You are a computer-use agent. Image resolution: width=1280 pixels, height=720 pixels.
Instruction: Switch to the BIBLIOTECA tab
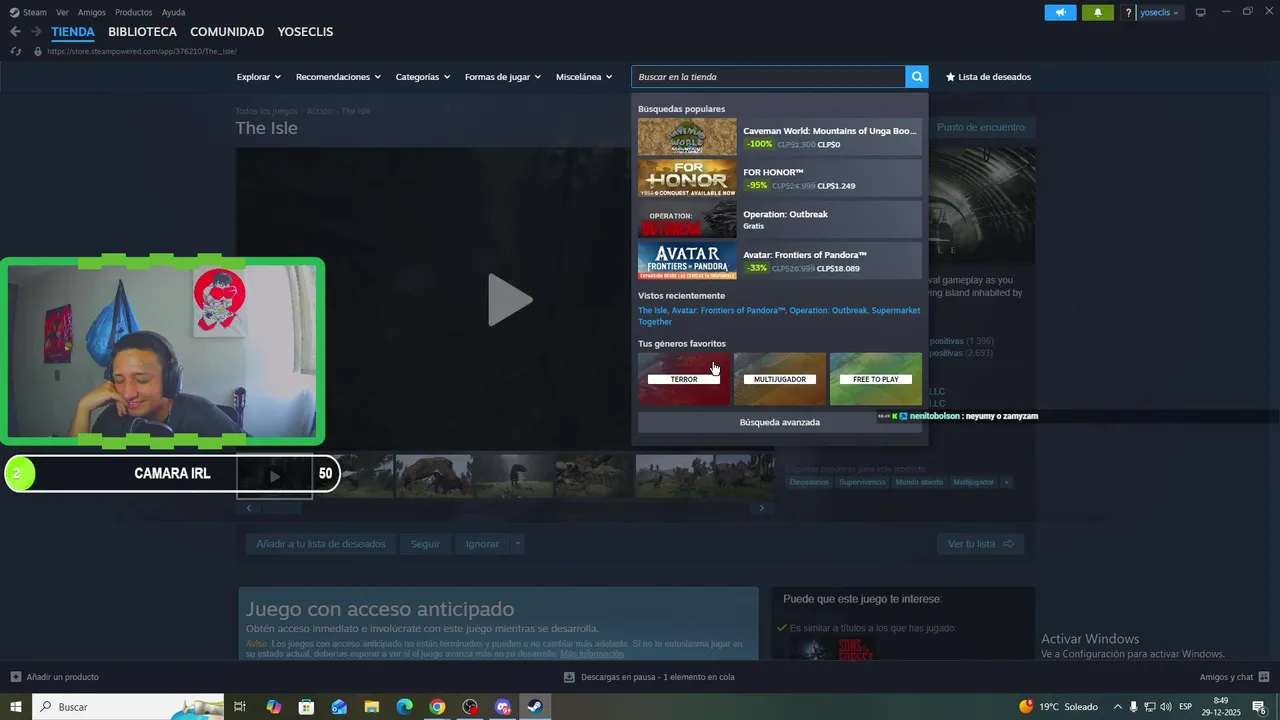coord(142,32)
